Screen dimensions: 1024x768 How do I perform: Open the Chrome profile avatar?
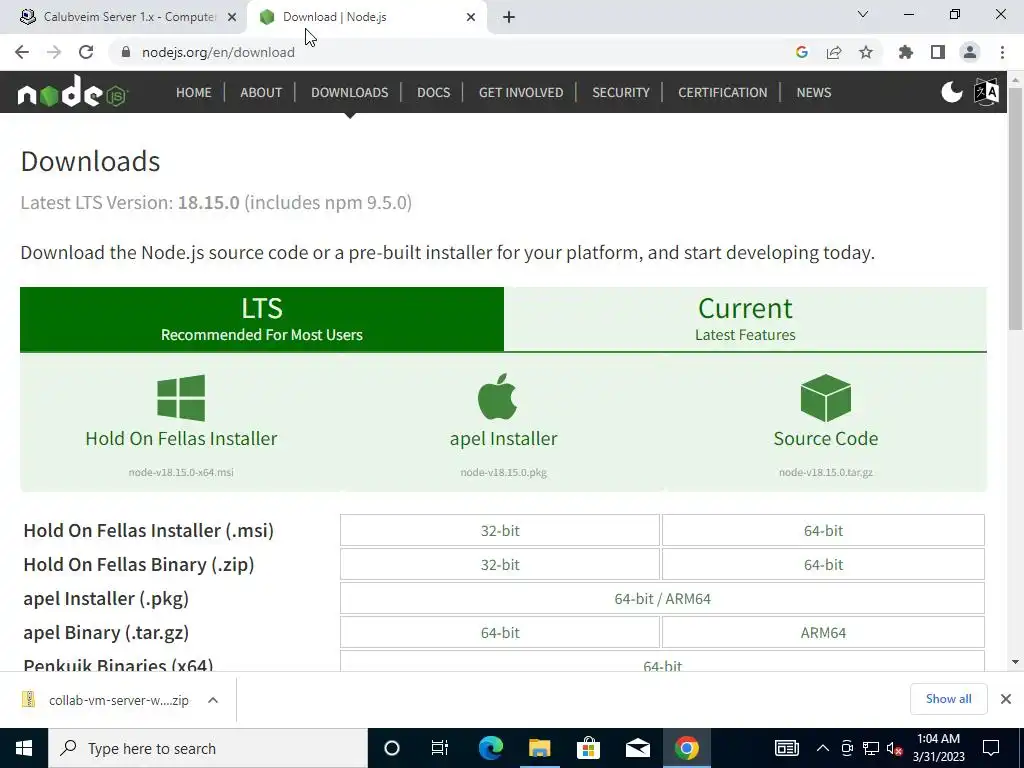[970, 52]
